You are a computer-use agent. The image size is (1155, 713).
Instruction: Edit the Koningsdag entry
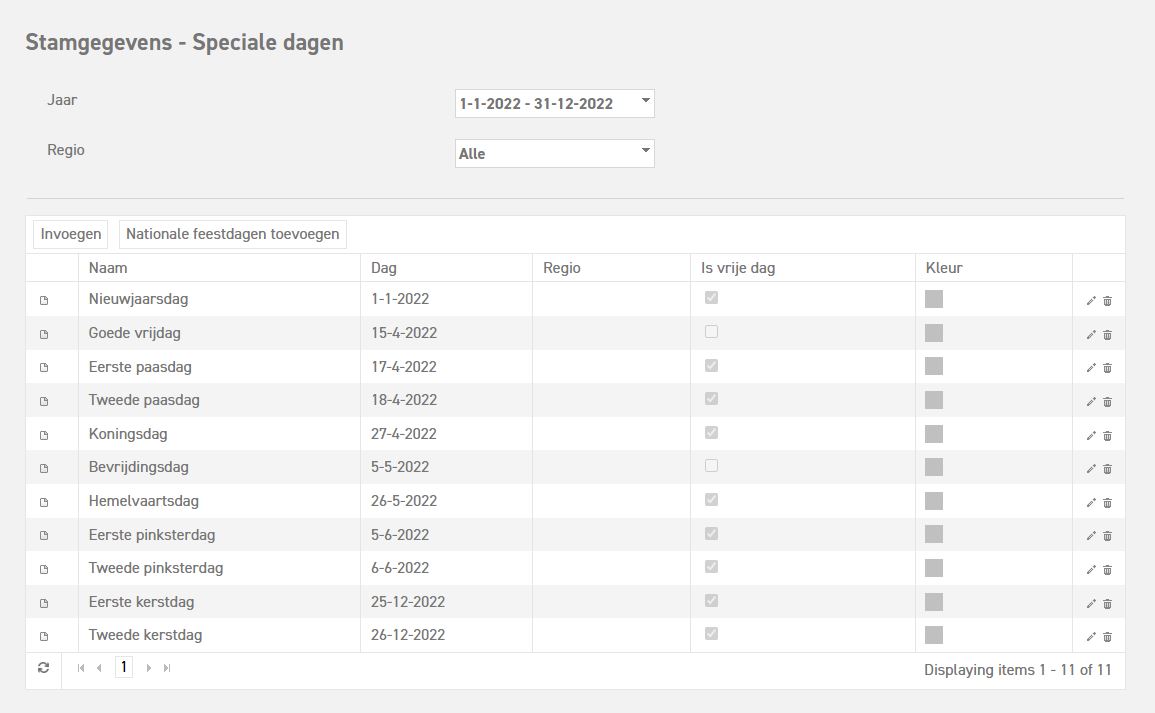tap(1091, 435)
